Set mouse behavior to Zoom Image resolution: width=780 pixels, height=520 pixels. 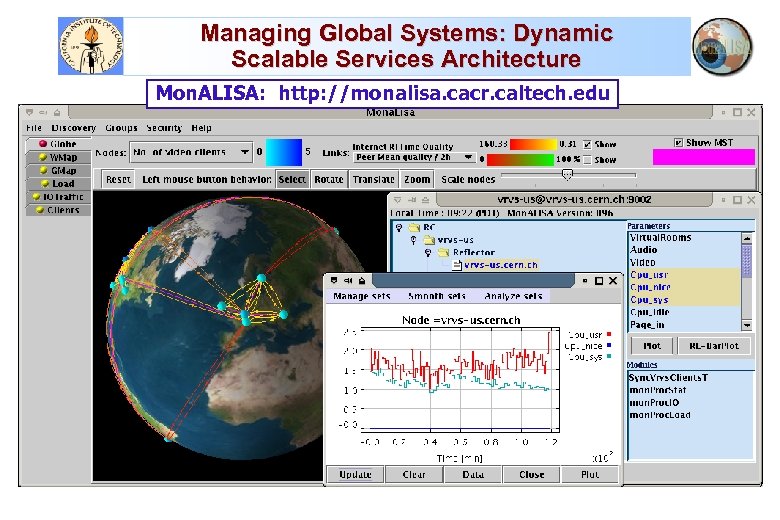pos(417,180)
